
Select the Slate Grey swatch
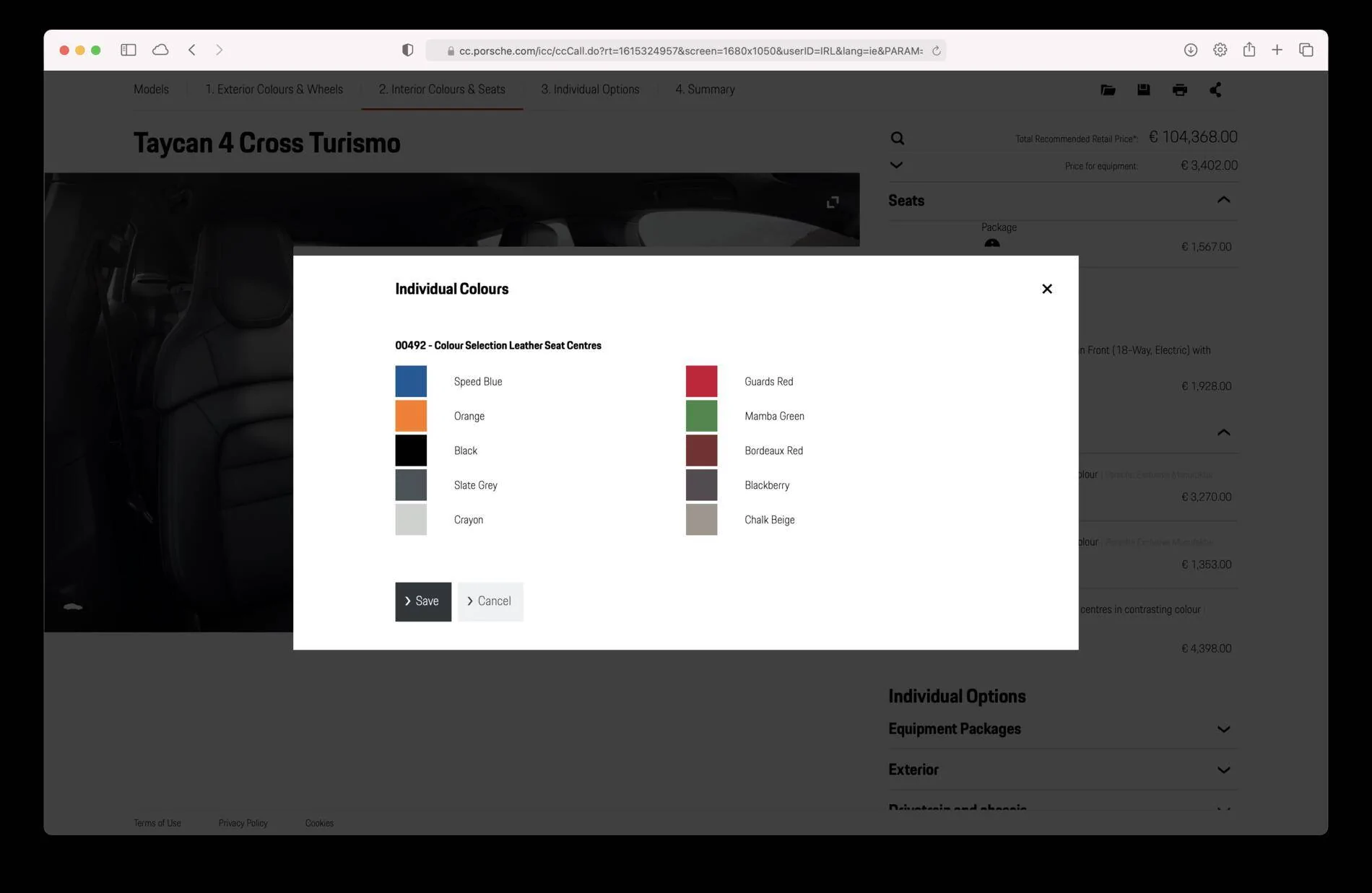411,485
